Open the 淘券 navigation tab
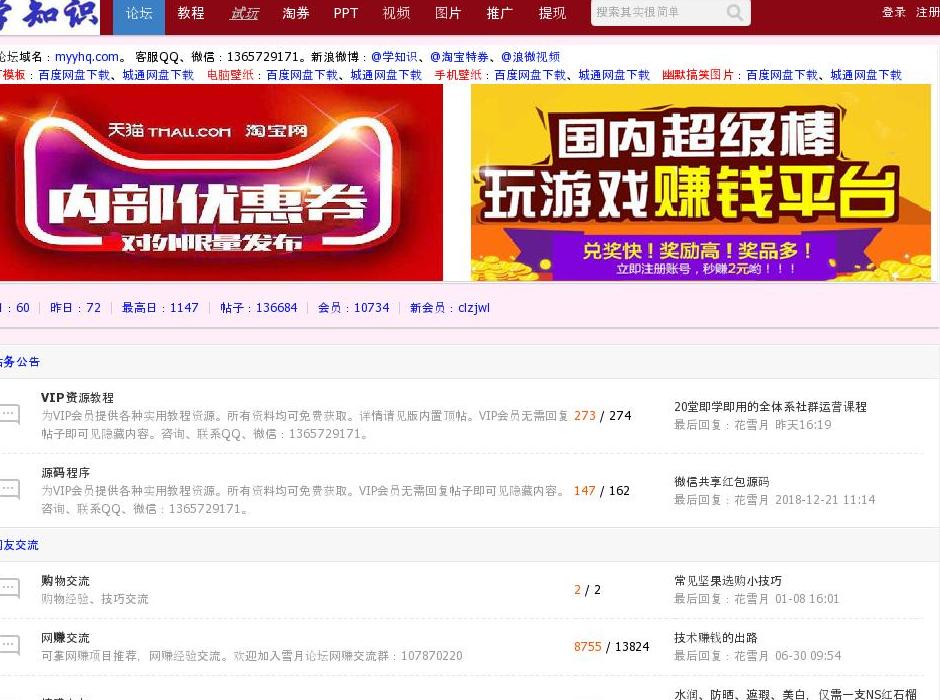Image resolution: width=940 pixels, height=700 pixels. click(x=296, y=13)
